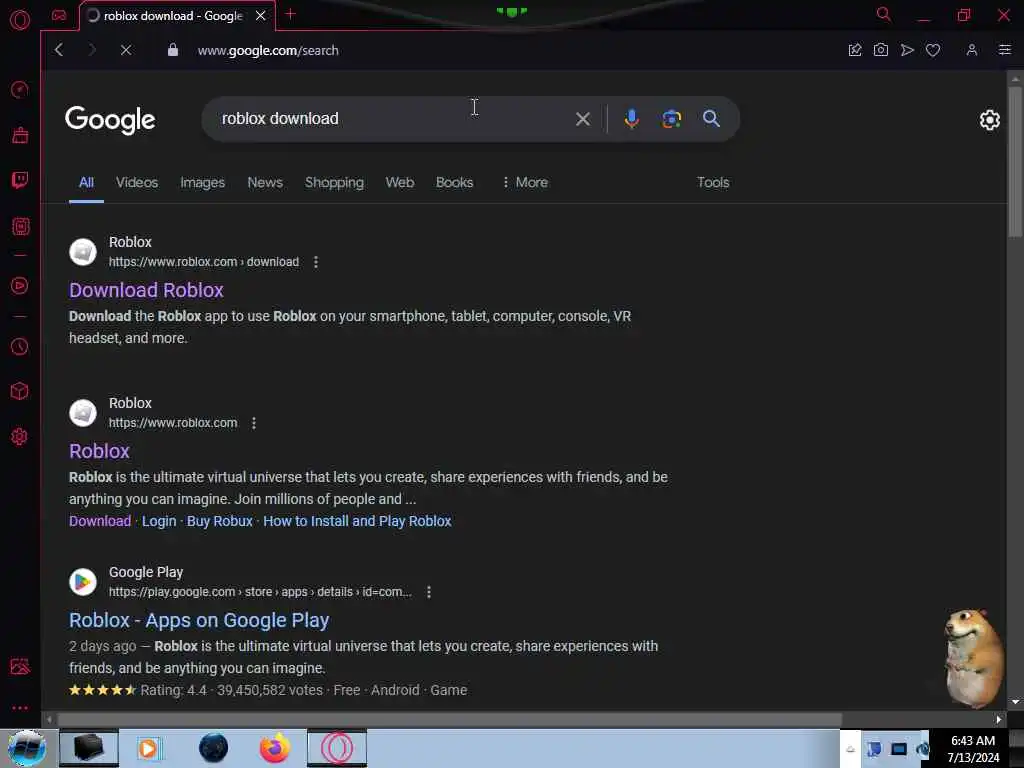
Task: Open options menu for roblox.com download result
Action: [315, 262]
